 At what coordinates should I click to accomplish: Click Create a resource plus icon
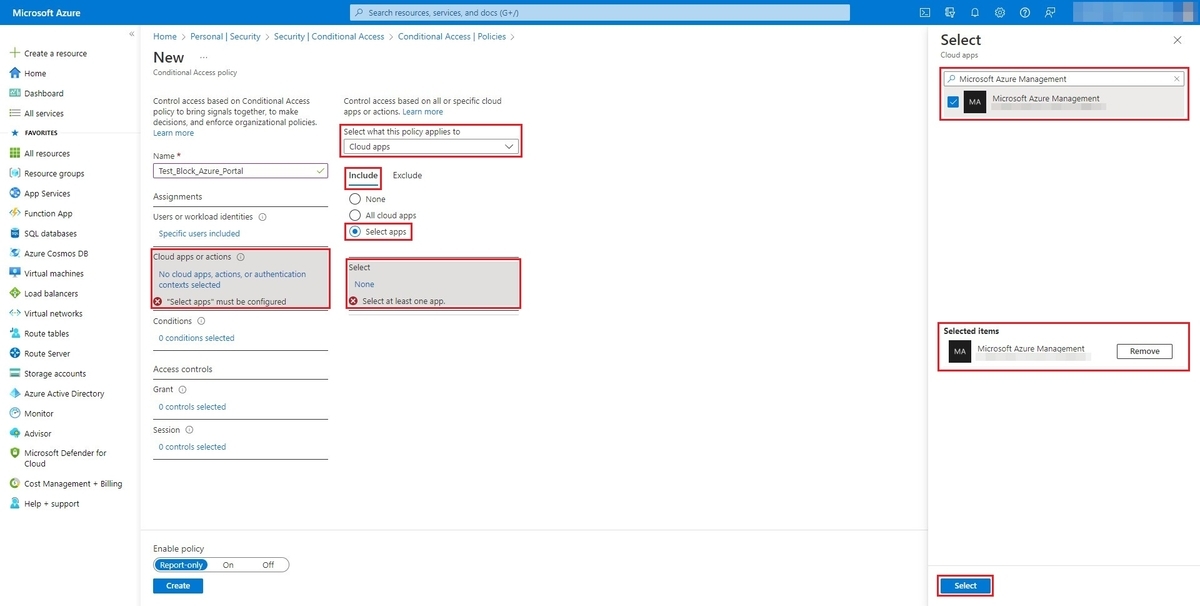click(x=15, y=53)
